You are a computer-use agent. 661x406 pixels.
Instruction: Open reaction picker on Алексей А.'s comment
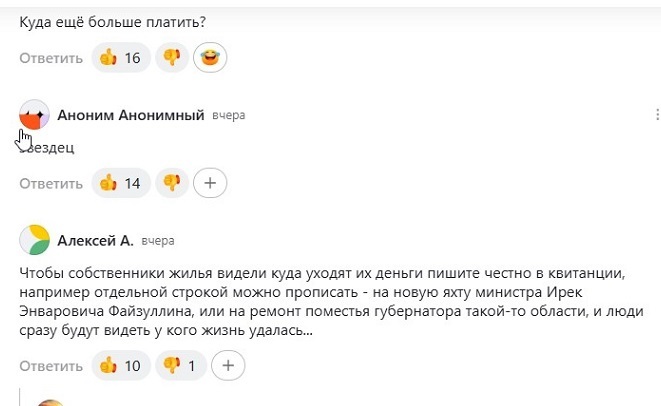point(228,366)
